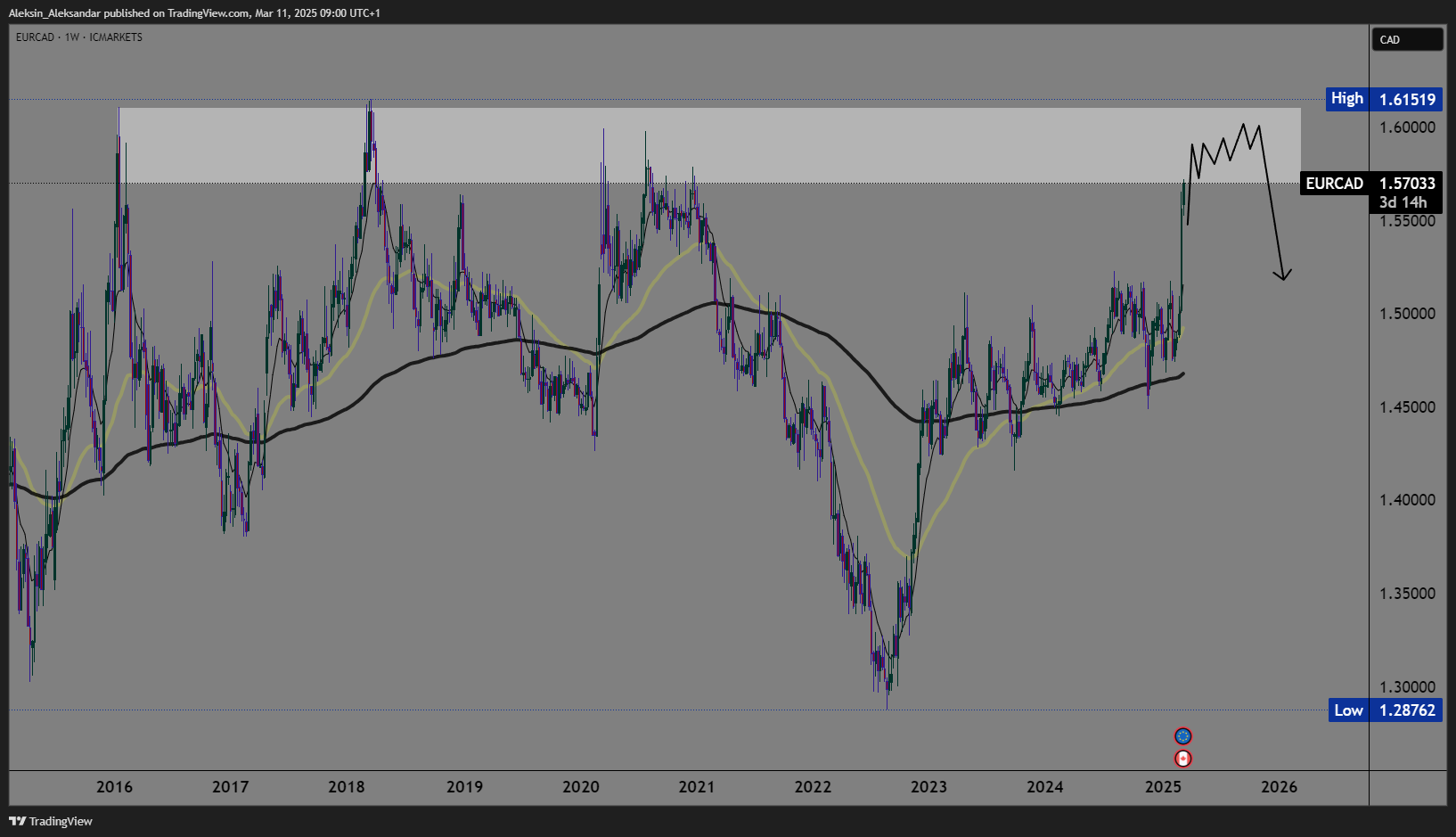Click the EURCAD 1.57033 current price label
1456x837 pixels.
pos(1370,183)
